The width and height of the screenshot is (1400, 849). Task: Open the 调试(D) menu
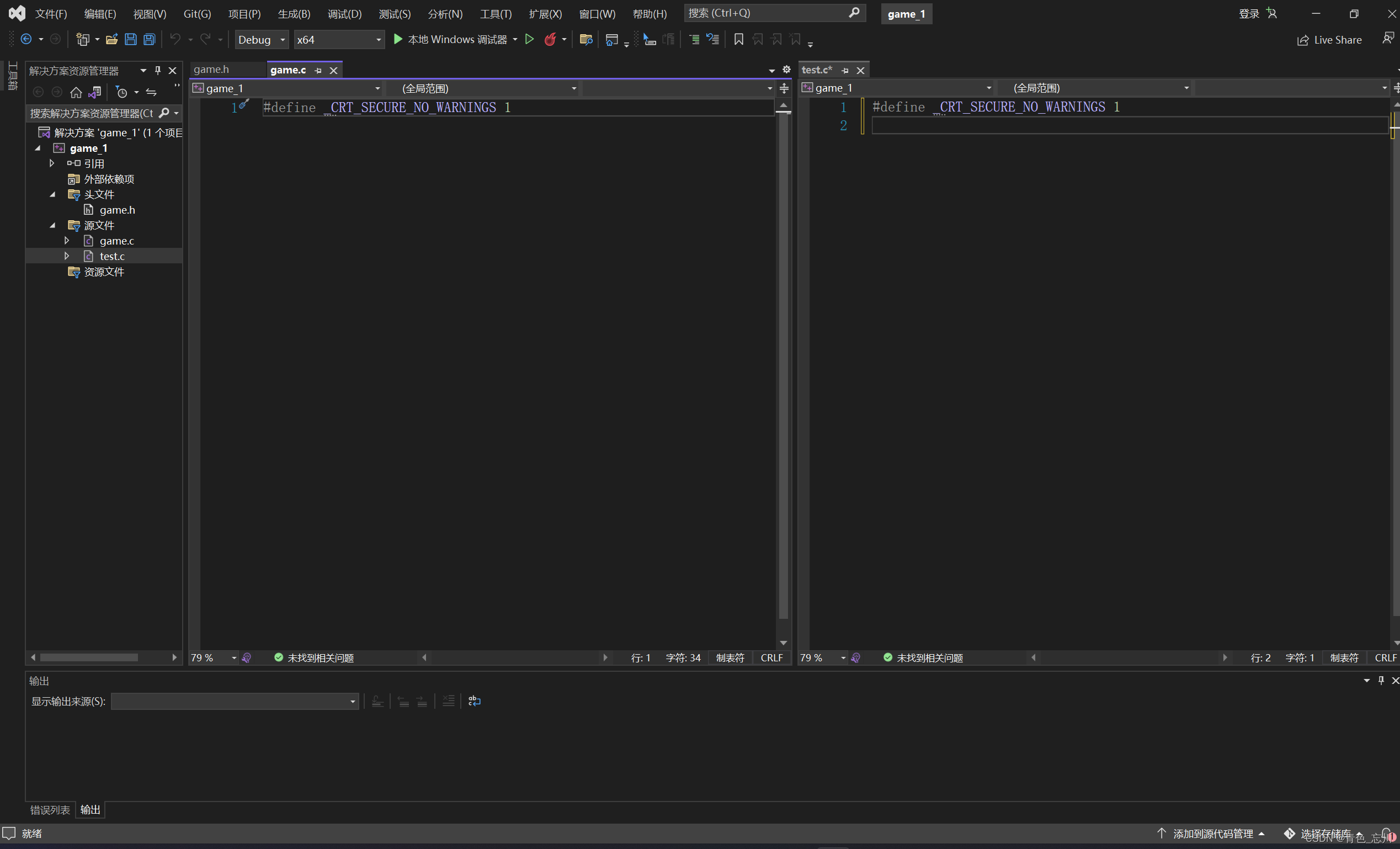coord(344,14)
